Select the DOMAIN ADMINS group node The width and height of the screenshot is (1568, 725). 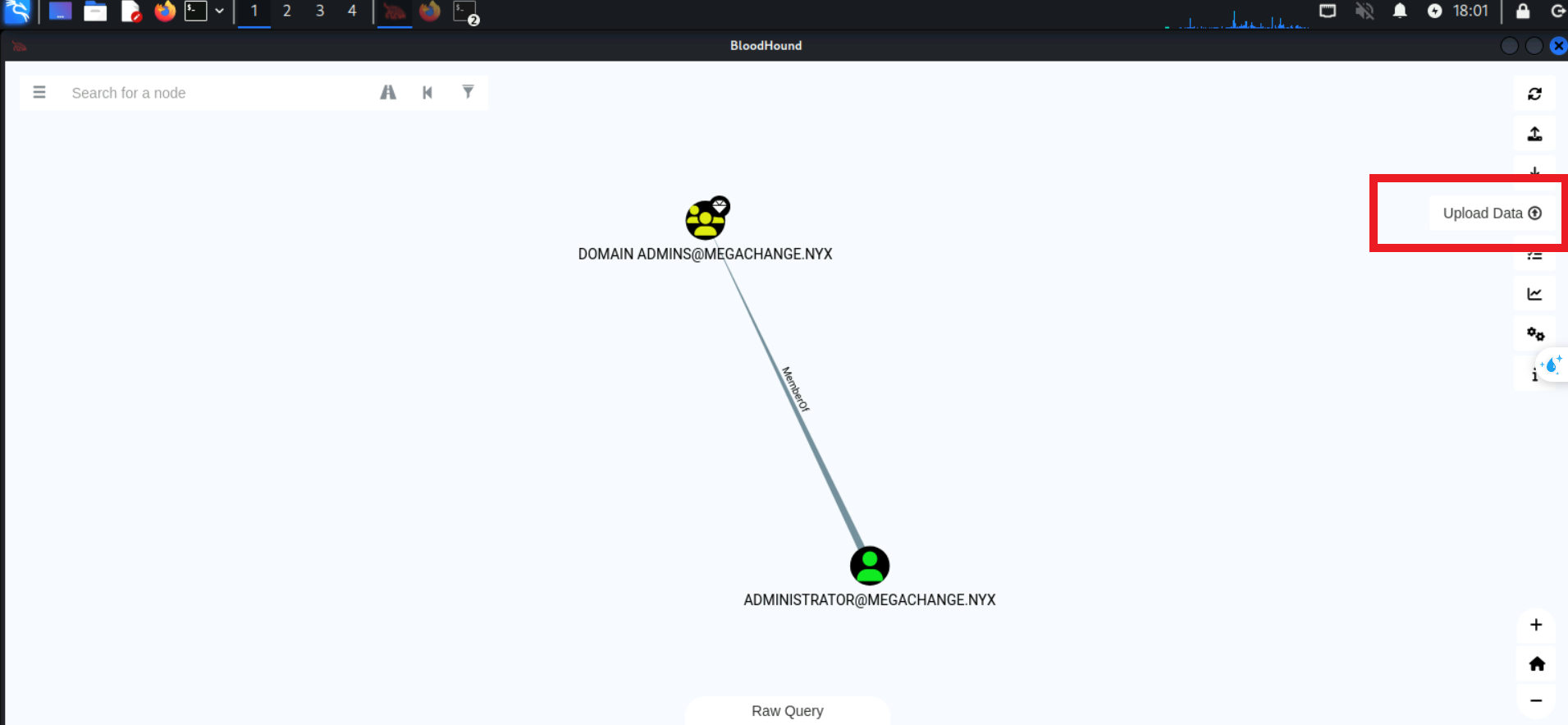pyautogui.click(x=705, y=220)
